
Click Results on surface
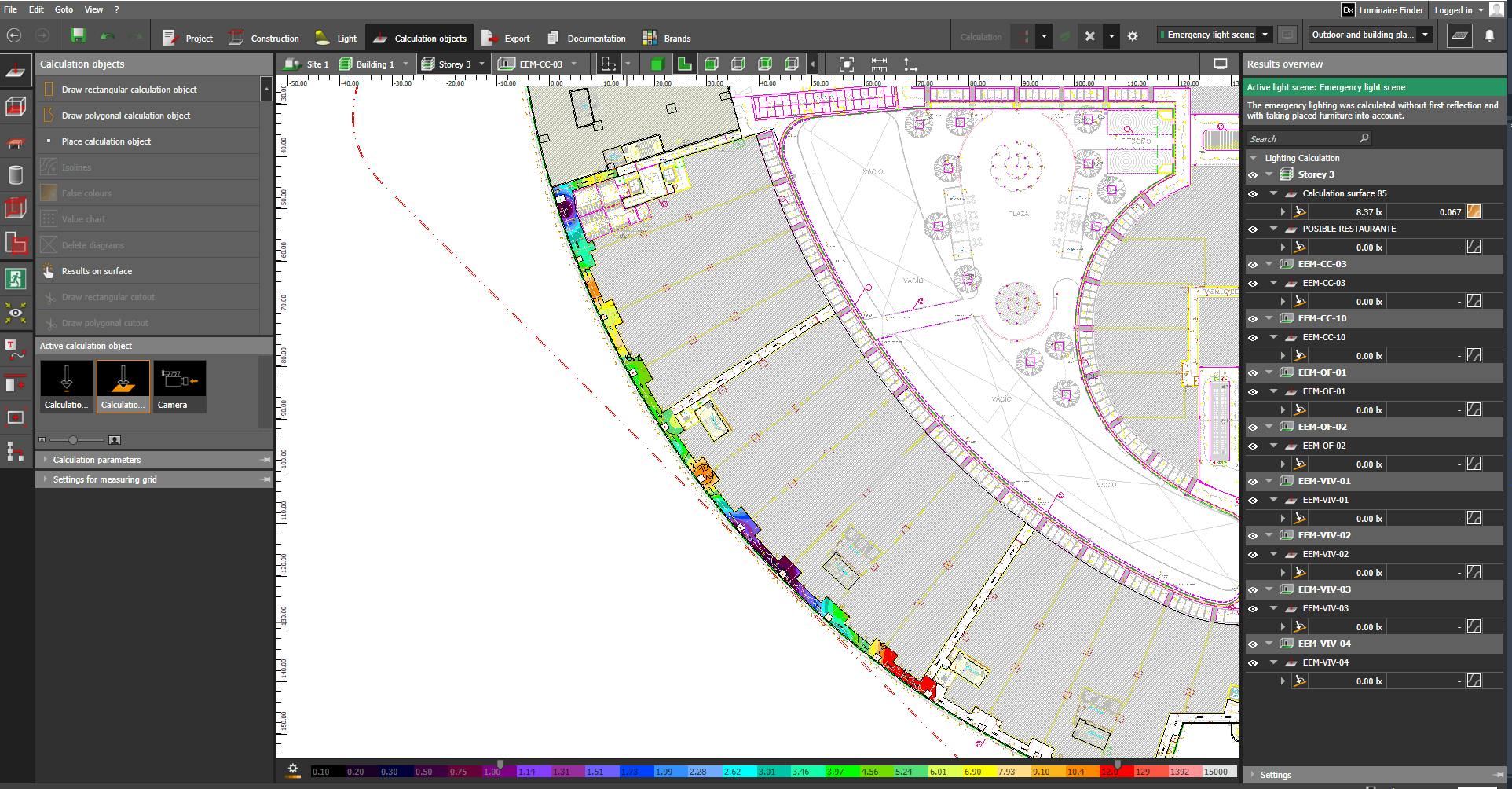click(97, 271)
